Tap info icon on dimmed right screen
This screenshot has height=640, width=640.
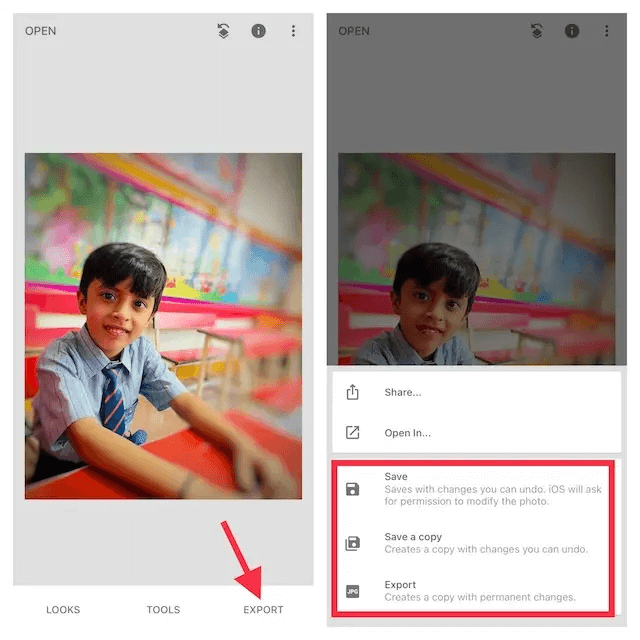(x=572, y=31)
